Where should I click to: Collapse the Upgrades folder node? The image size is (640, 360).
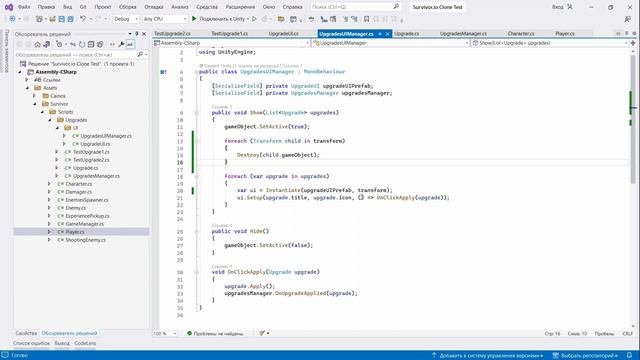tap(50, 120)
